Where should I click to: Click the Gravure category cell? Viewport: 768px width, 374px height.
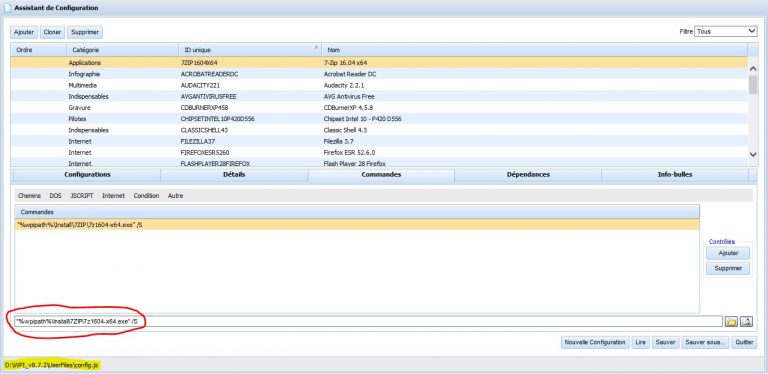tap(79, 108)
